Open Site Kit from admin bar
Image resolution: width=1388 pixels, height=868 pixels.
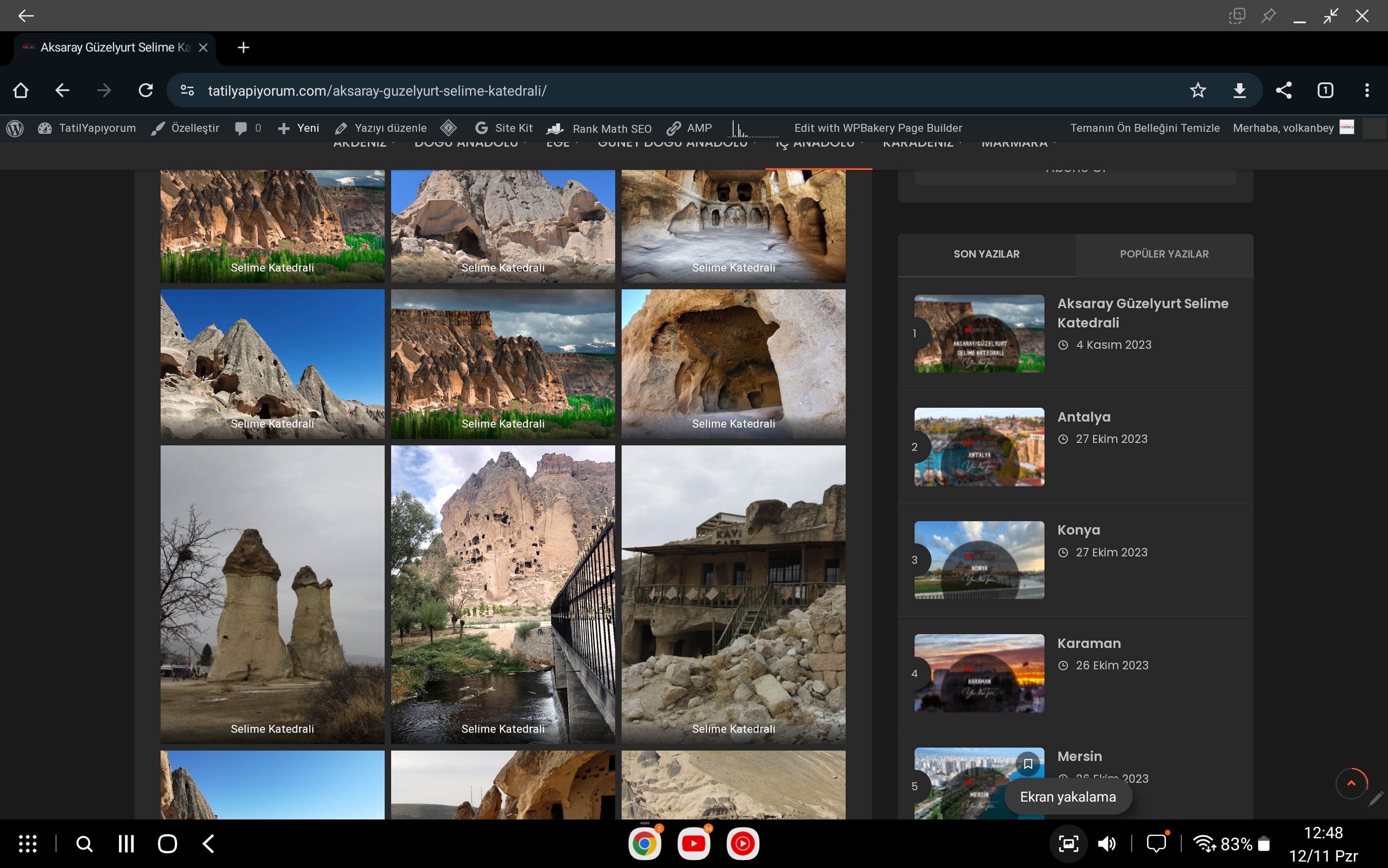pyautogui.click(x=504, y=128)
